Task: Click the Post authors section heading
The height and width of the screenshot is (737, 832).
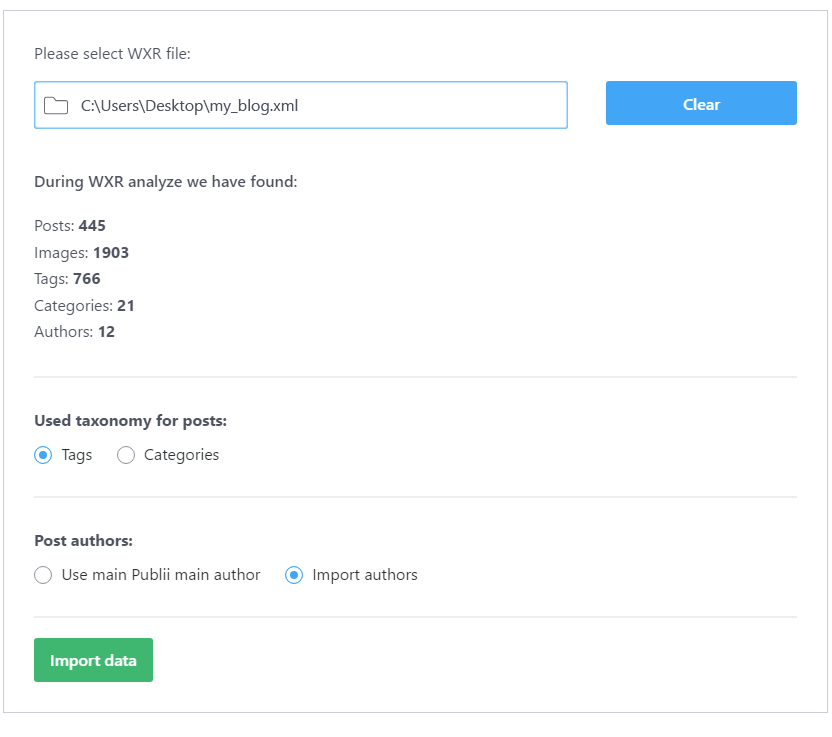Action: coord(83,540)
